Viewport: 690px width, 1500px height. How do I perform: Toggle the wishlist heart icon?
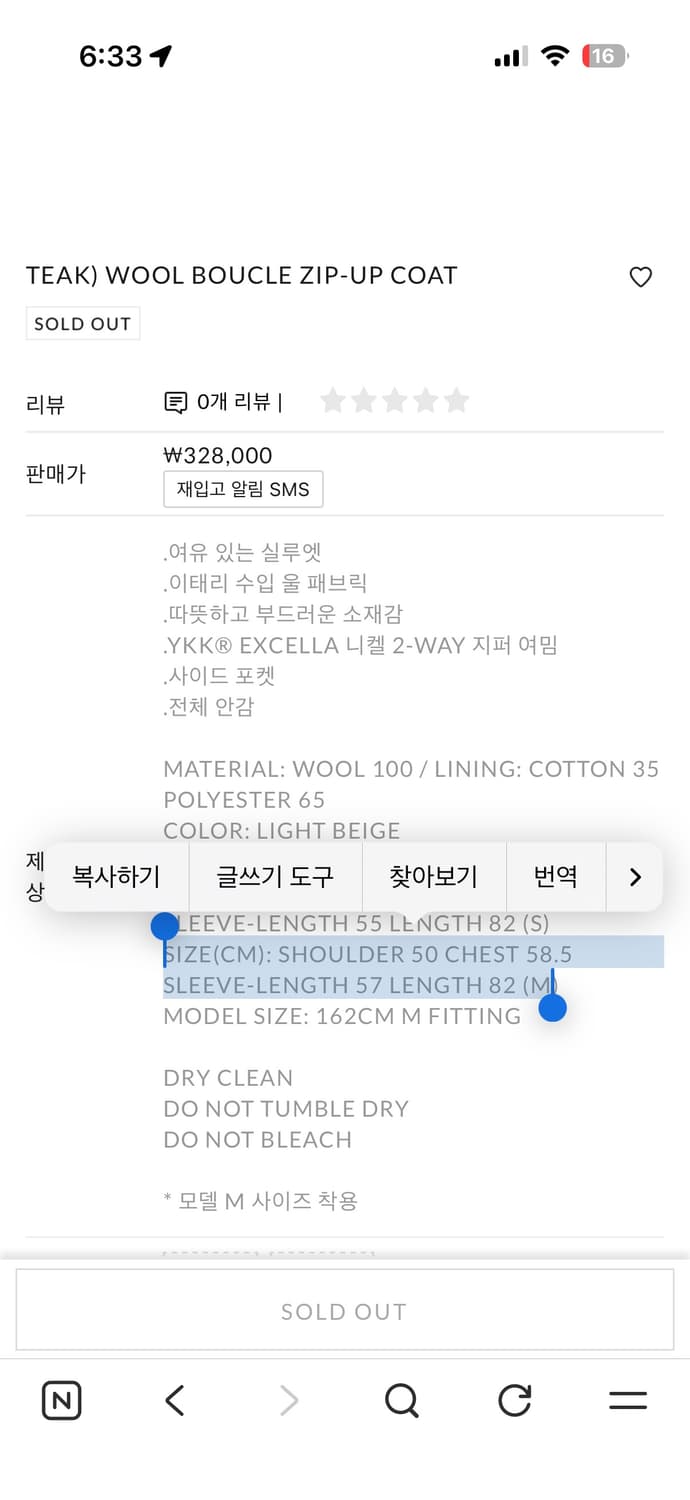point(640,277)
